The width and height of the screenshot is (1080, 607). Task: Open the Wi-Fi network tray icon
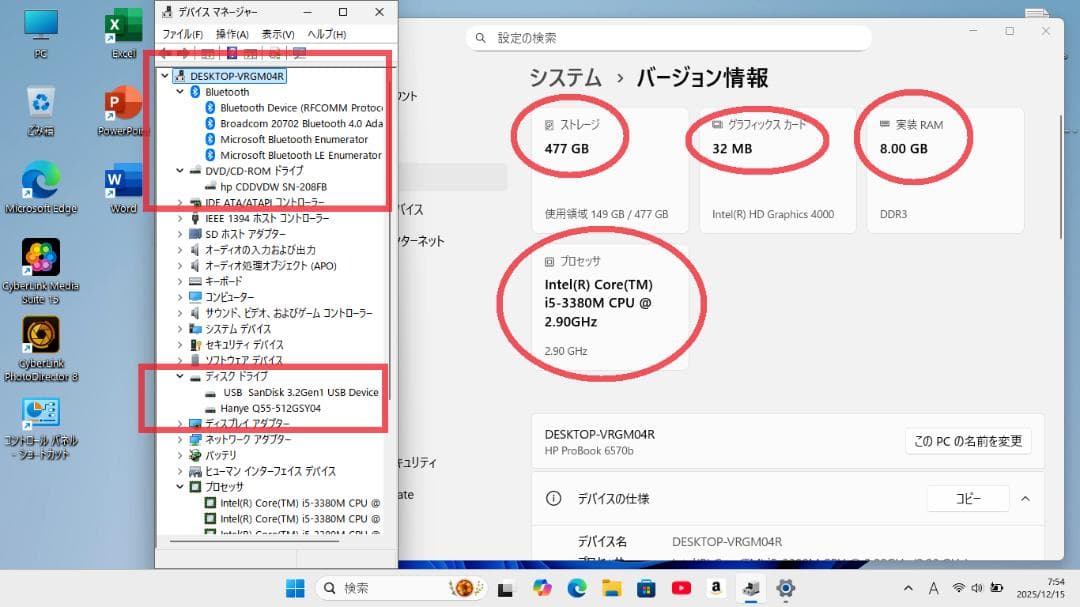point(958,588)
